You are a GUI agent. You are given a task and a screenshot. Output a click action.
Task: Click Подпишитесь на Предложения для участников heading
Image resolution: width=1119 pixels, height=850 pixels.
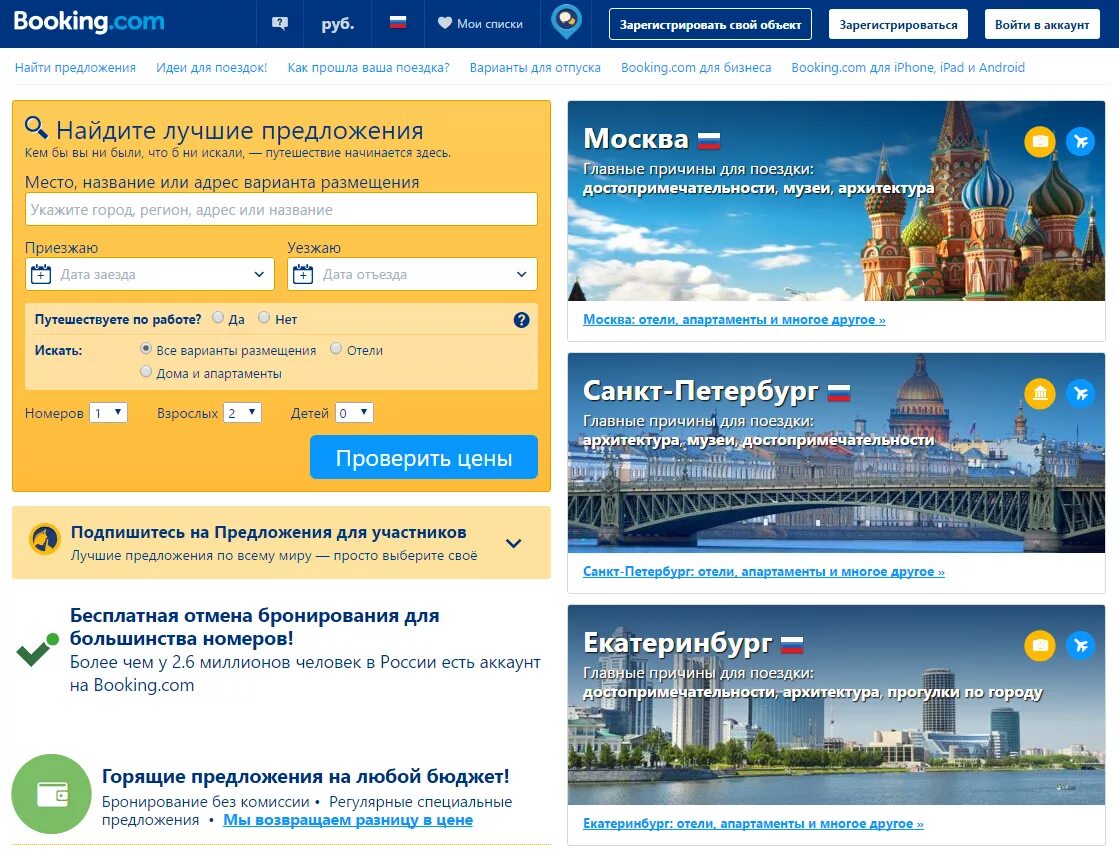coord(268,532)
